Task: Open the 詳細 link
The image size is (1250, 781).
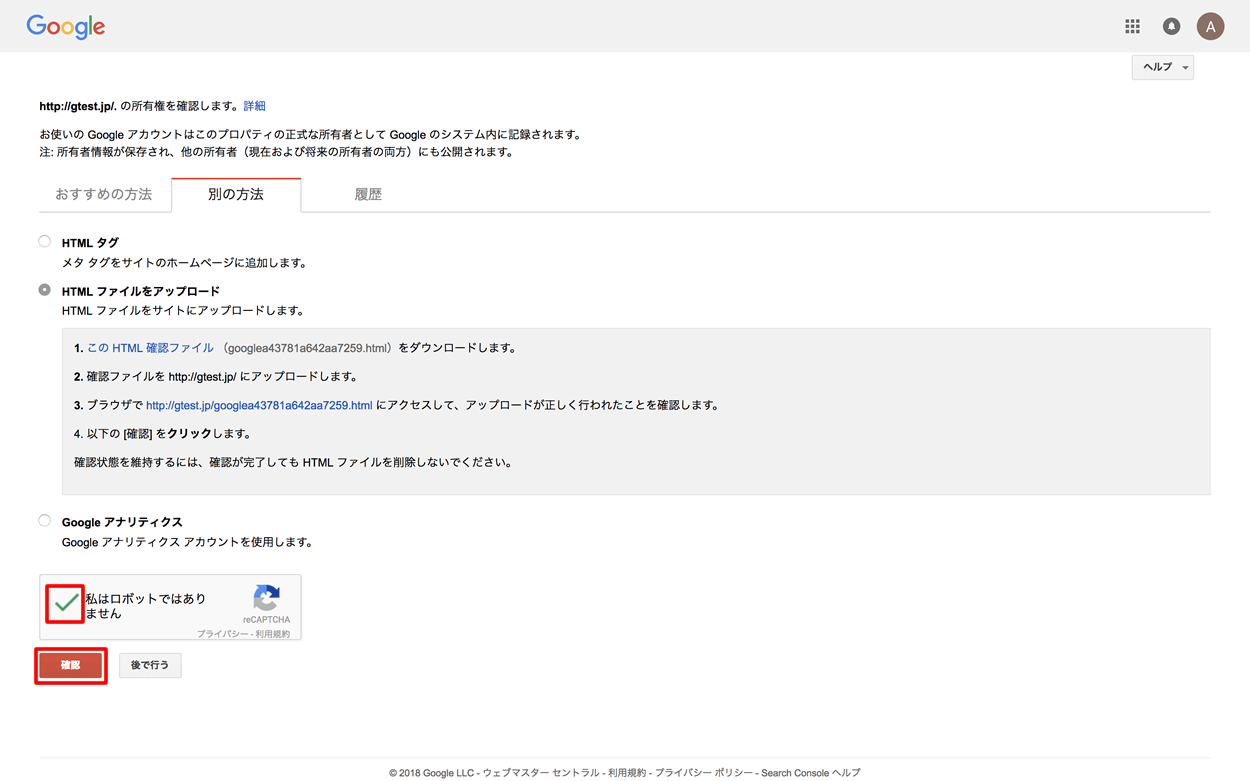Action: point(255,106)
